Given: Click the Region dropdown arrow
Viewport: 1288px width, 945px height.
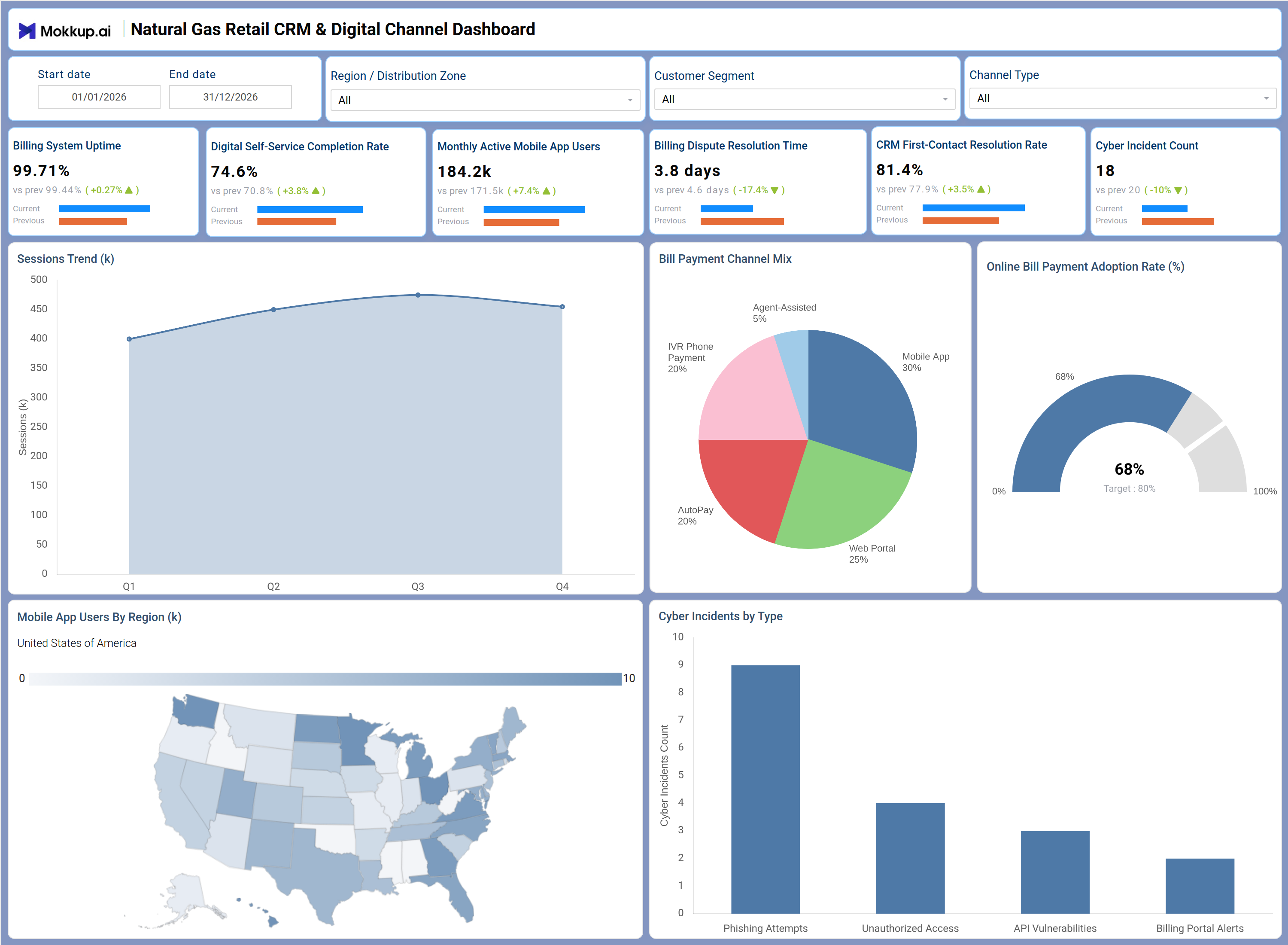Looking at the screenshot, I should 630,100.
